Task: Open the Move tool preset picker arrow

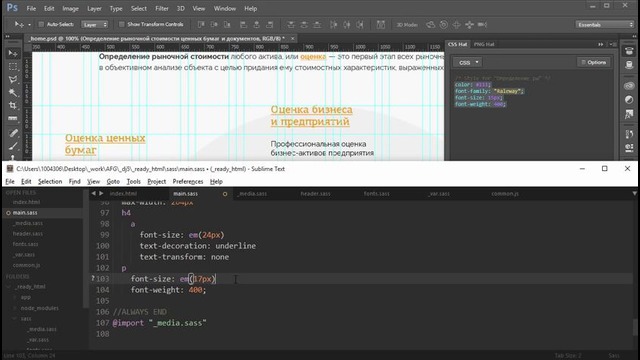Action: coord(29,25)
